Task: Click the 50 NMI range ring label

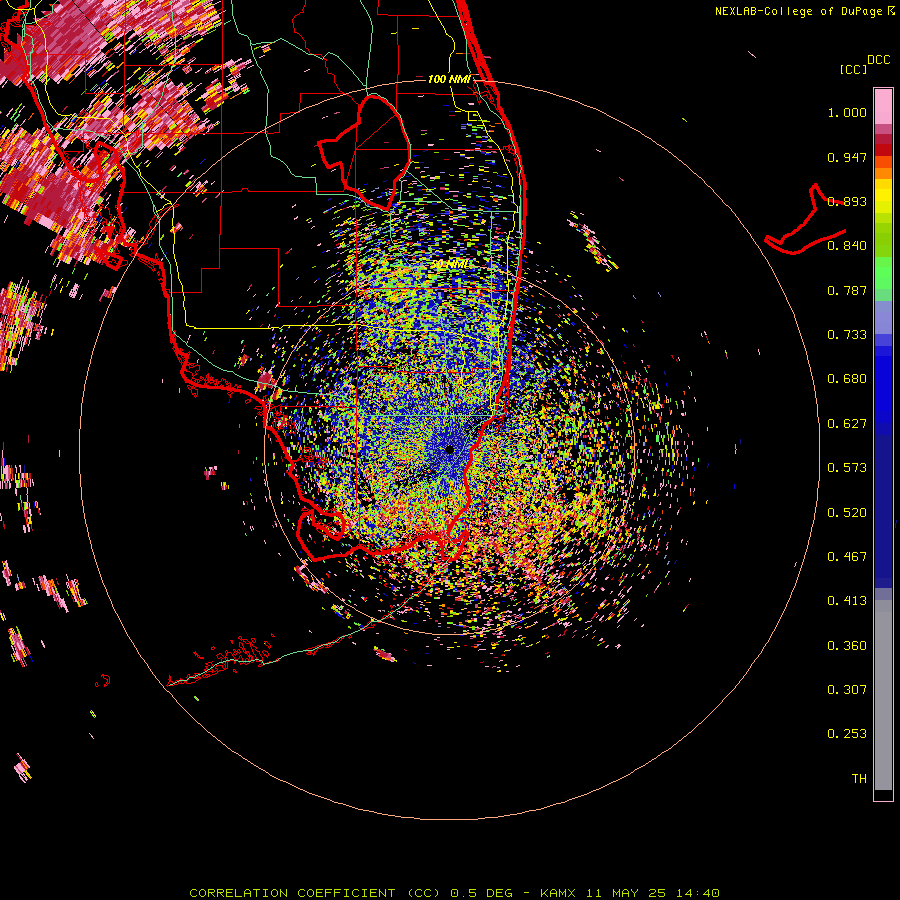Action: point(451,265)
